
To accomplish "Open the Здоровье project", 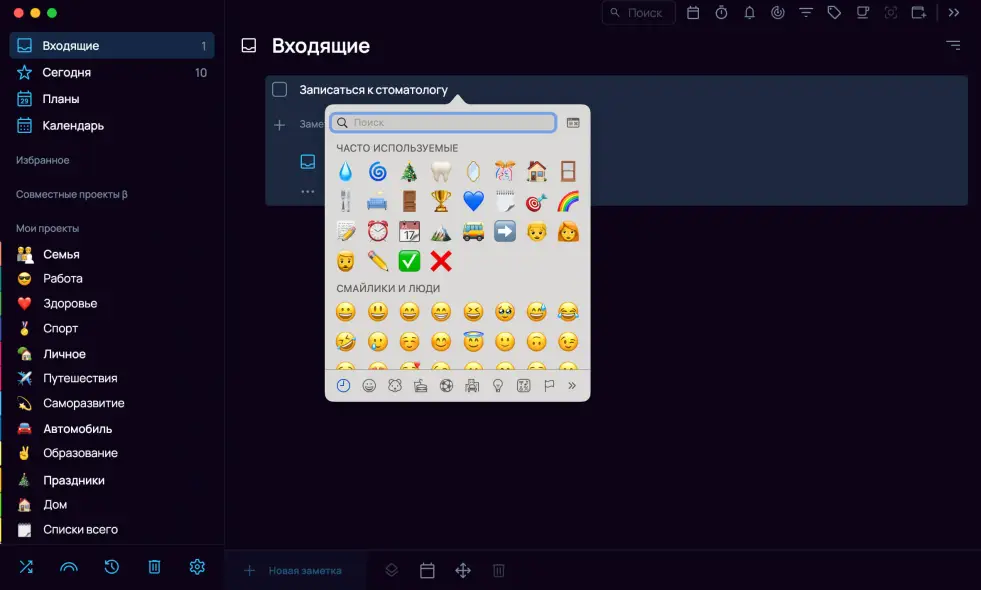I will [70, 304].
